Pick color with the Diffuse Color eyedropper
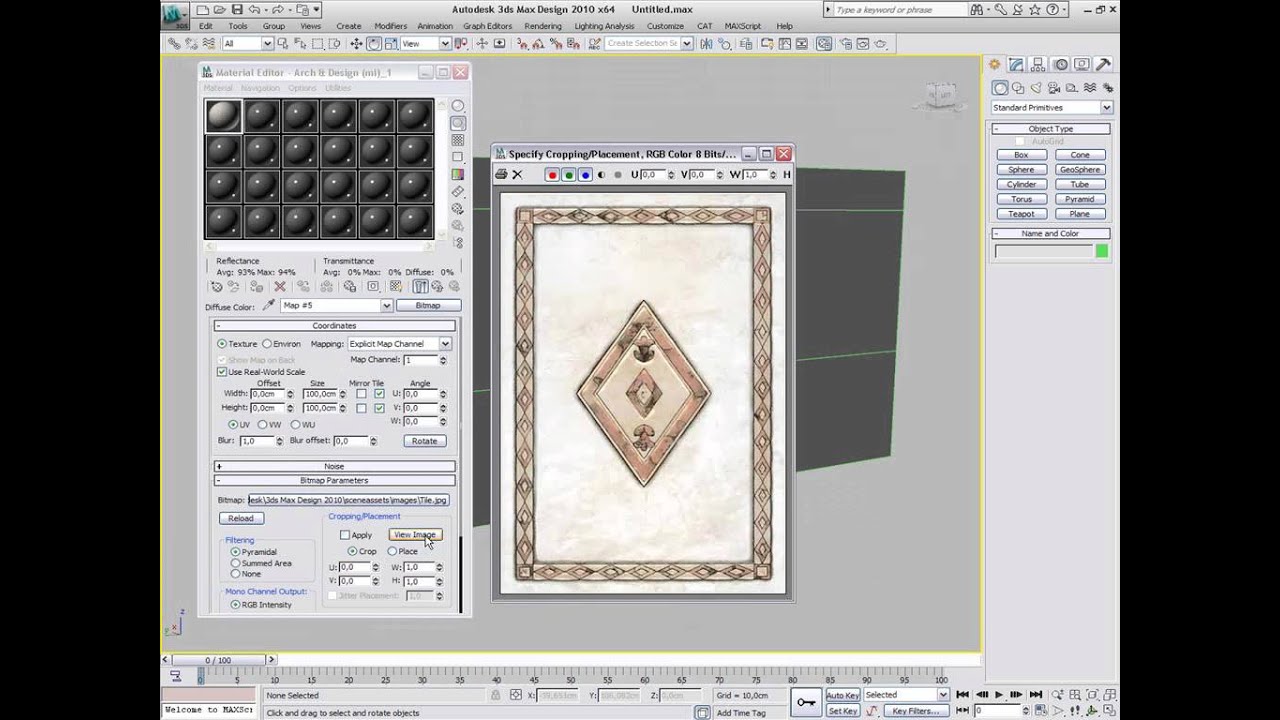The image size is (1280, 720). pos(269,306)
